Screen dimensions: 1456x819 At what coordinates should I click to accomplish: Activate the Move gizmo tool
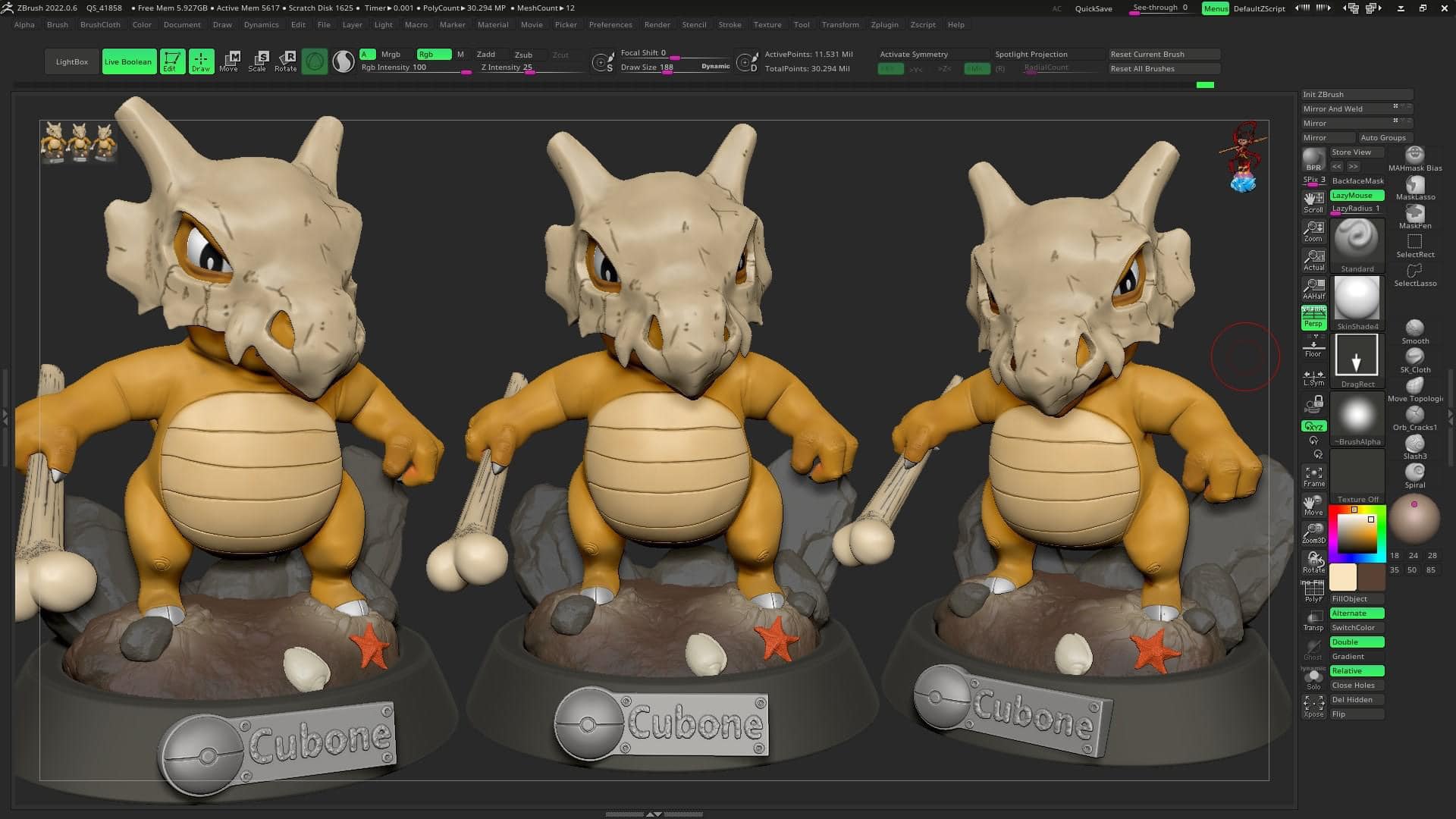click(x=230, y=61)
